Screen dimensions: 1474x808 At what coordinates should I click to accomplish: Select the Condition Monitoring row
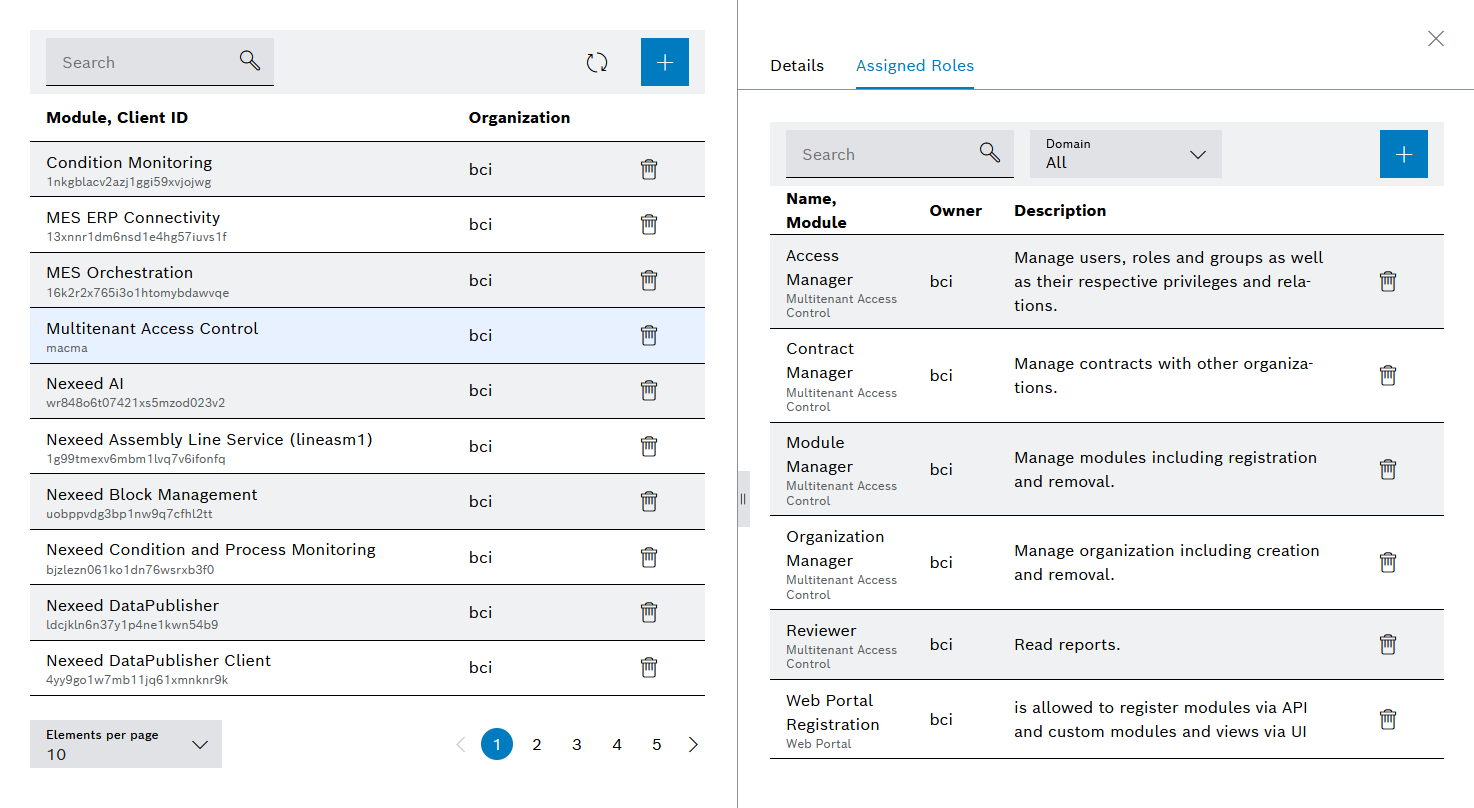pos(367,170)
